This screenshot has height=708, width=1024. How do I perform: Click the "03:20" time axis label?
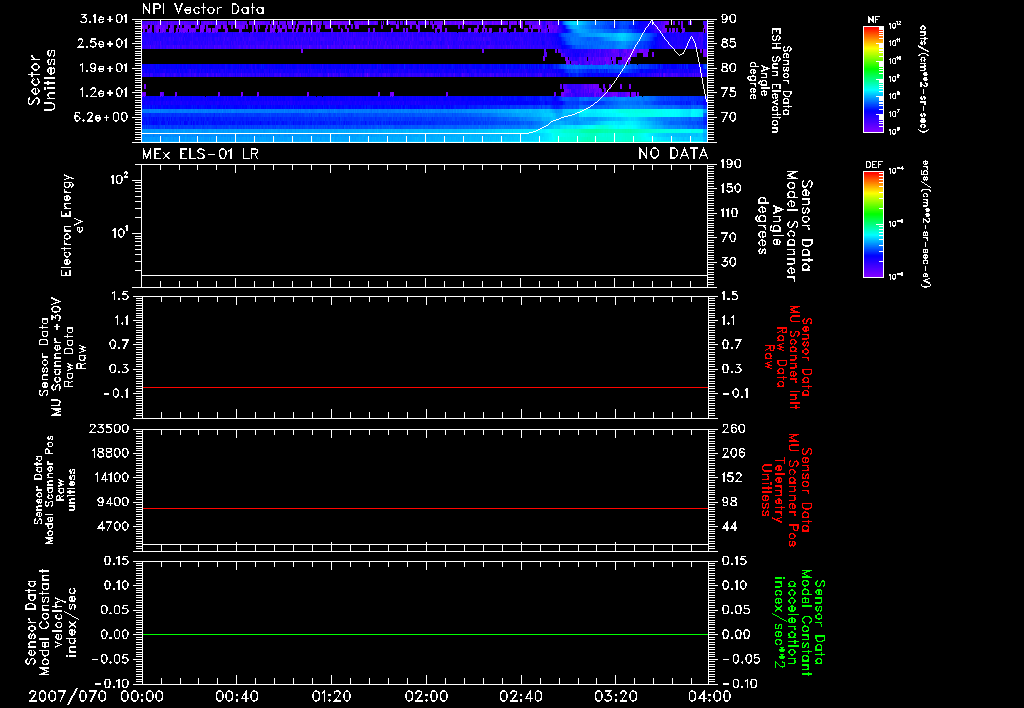[615, 696]
